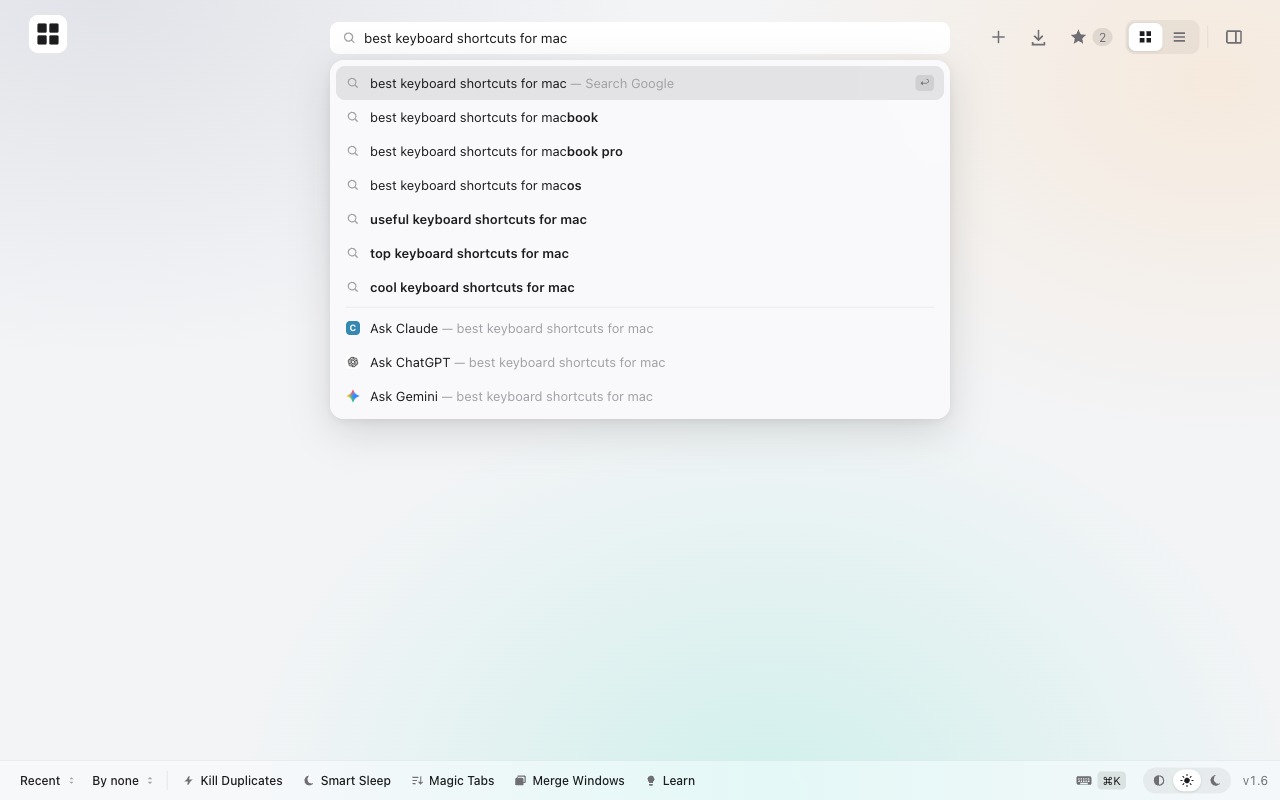Toggle the sidebar panel icon
Screen dimensions: 1280x800
[1234, 37]
